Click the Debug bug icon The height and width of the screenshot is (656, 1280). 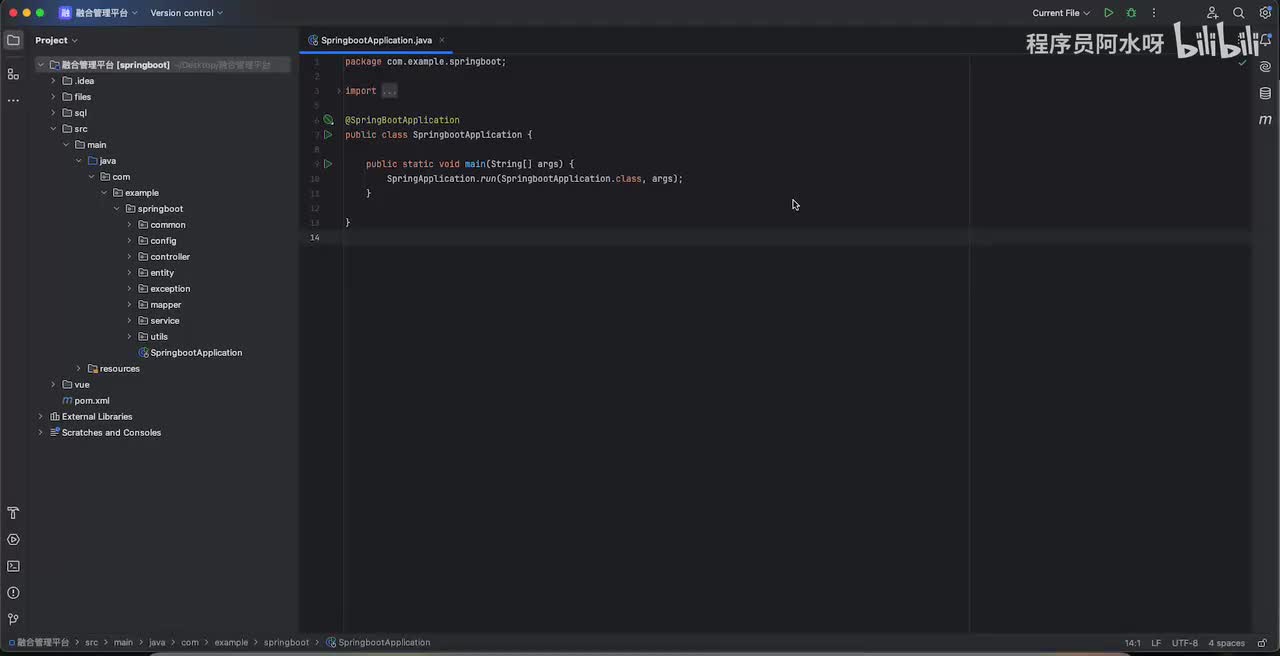point(1131,13)
